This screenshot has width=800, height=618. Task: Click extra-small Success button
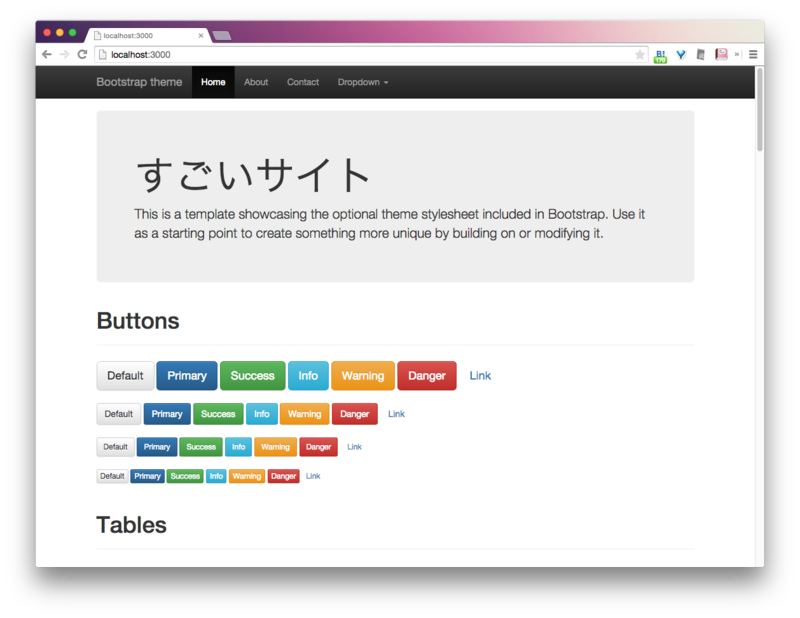pos(185,476)
